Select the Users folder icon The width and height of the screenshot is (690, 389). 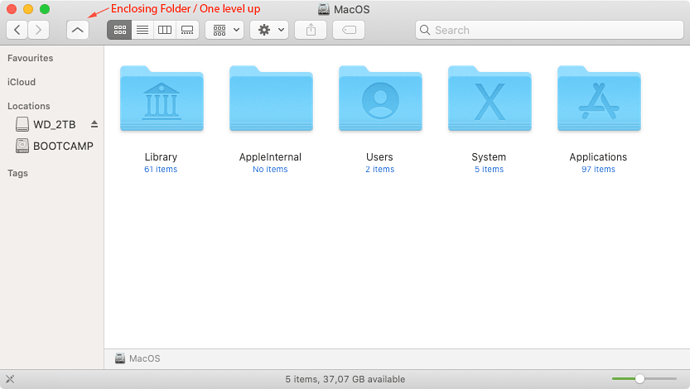tap(380, 98)
